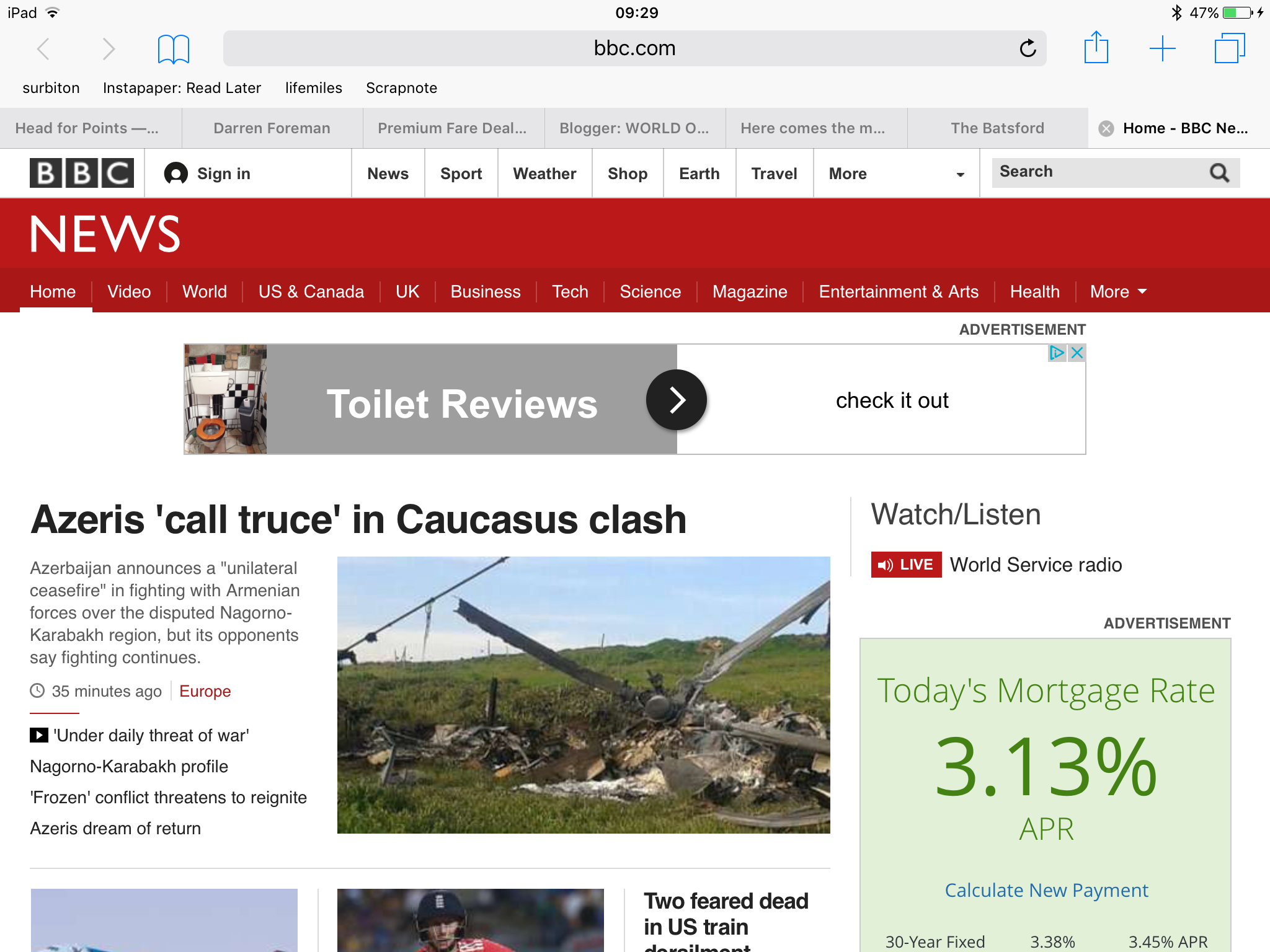This screenshot has width=1270, height=952.
Task: Click Sign in link
Action: pyautogui.click(x=223, y=174)
